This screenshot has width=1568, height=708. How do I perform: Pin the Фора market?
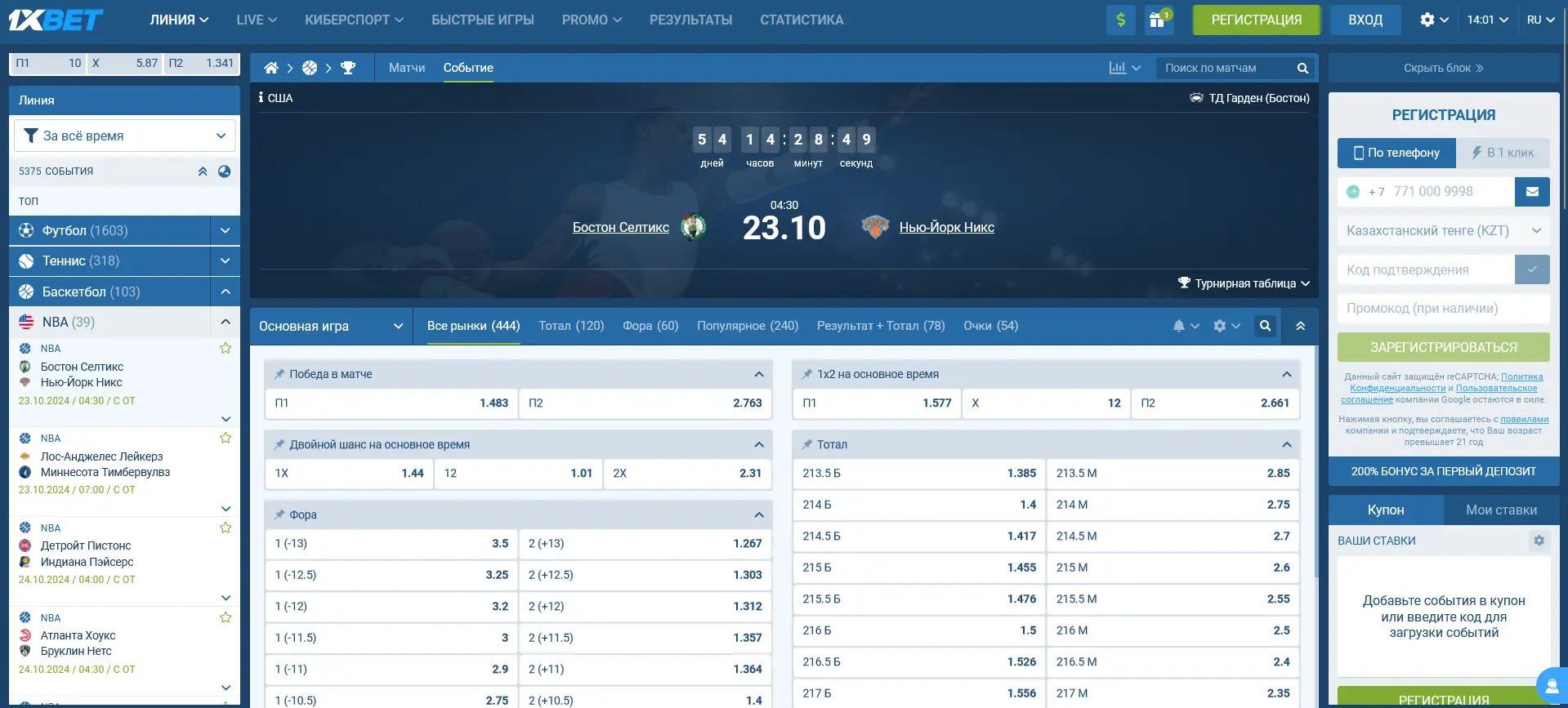pyautogui.click(x=279, y=514)
